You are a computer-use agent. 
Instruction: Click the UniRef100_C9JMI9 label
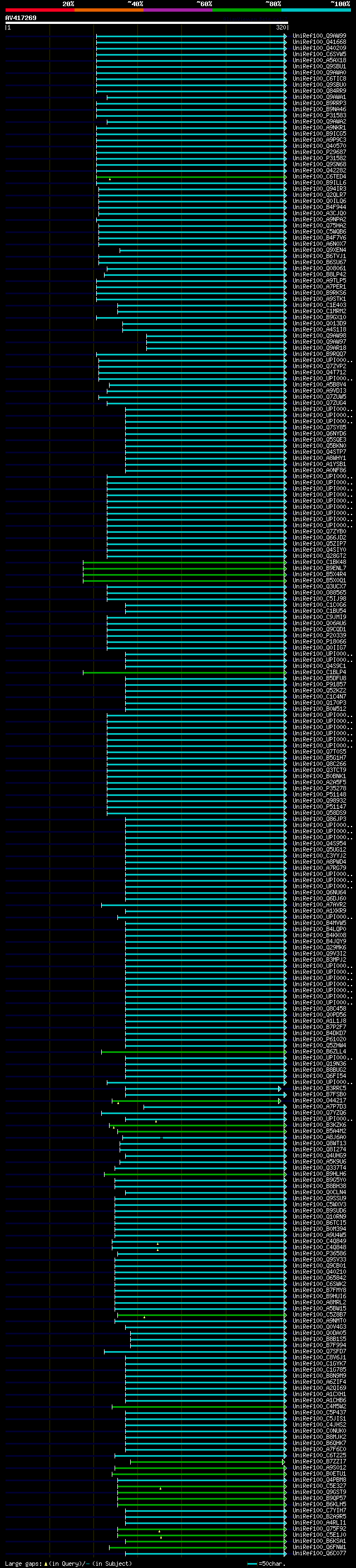tap(319, 617)
